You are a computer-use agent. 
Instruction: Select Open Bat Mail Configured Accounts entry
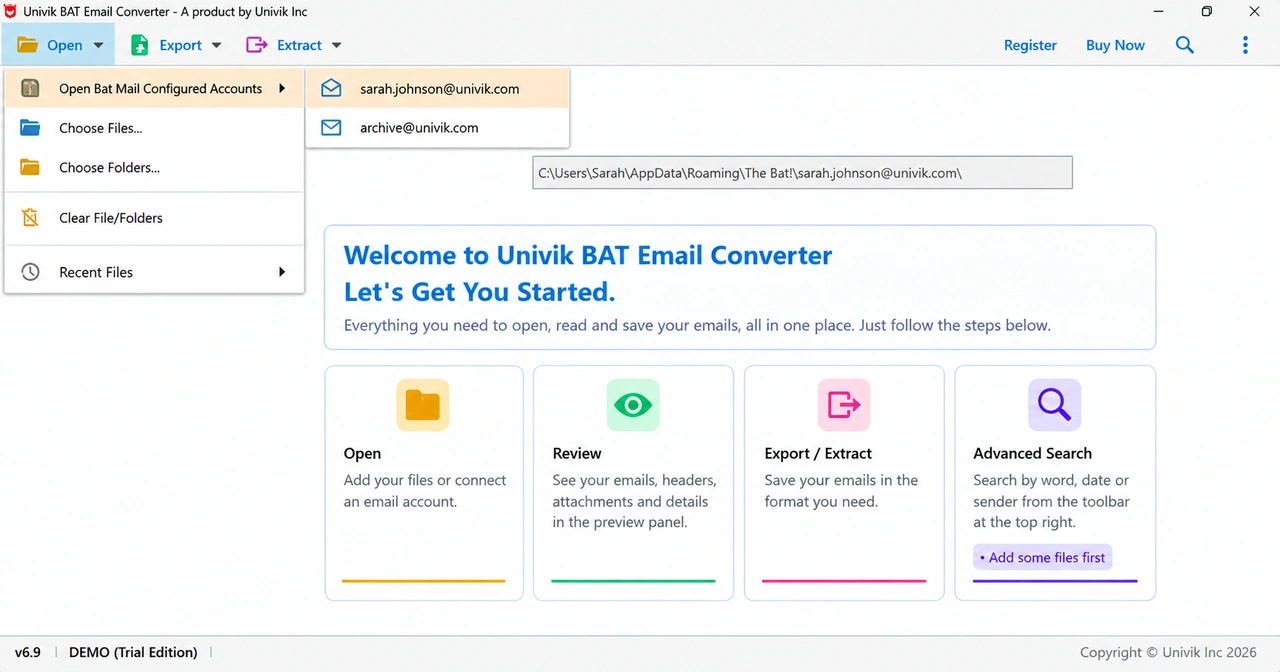[x=154, y=88]
